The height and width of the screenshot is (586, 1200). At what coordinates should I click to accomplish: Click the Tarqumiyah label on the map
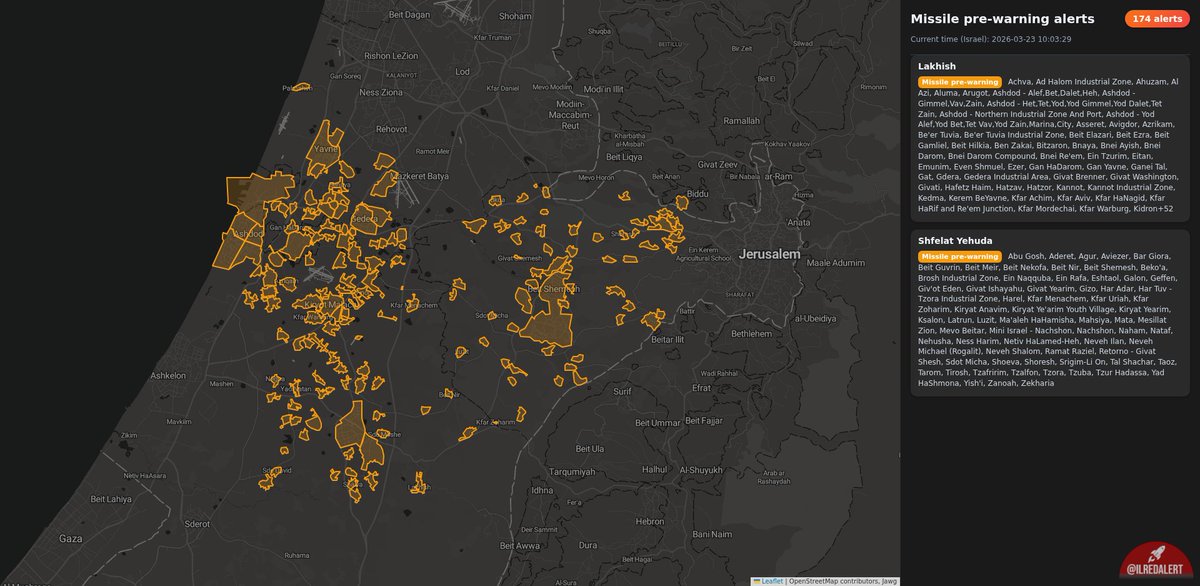point(572,472)
